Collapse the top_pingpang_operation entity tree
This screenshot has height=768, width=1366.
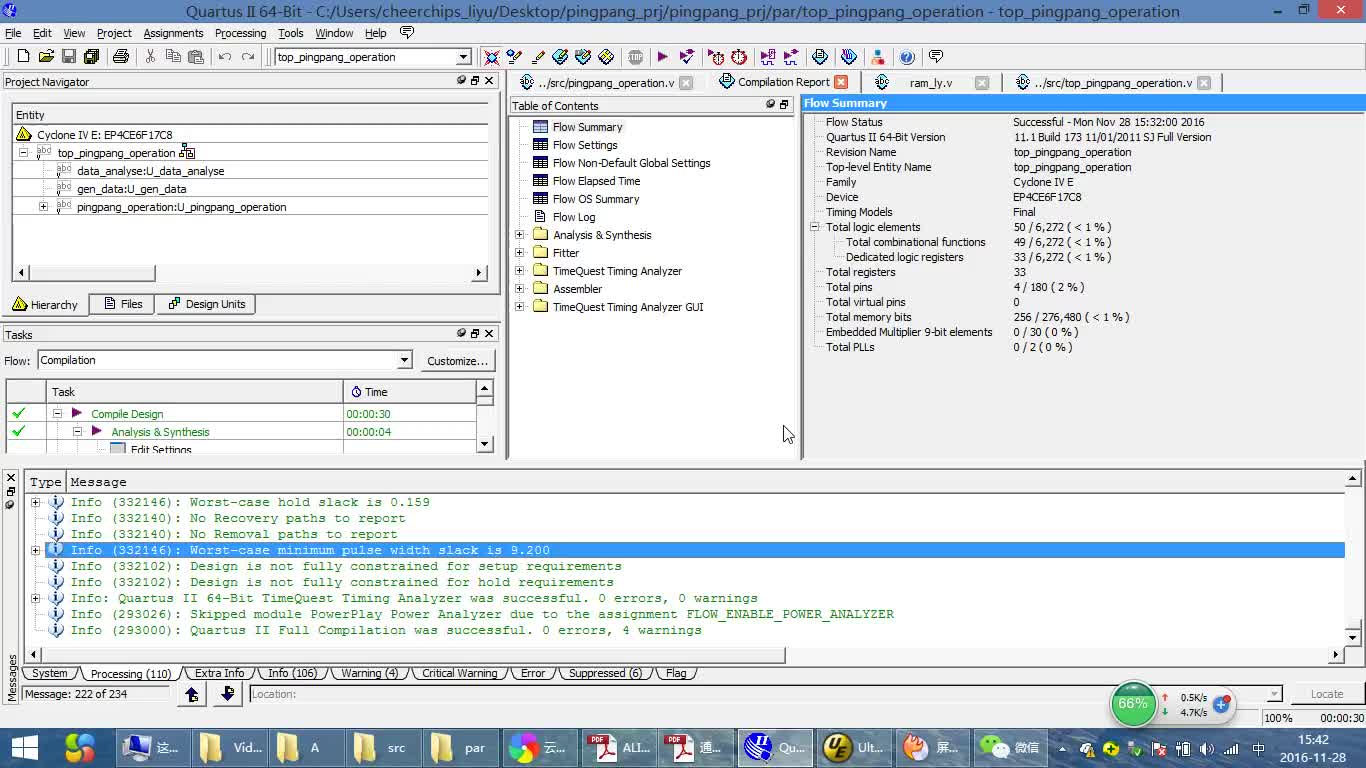coord(23,153)
